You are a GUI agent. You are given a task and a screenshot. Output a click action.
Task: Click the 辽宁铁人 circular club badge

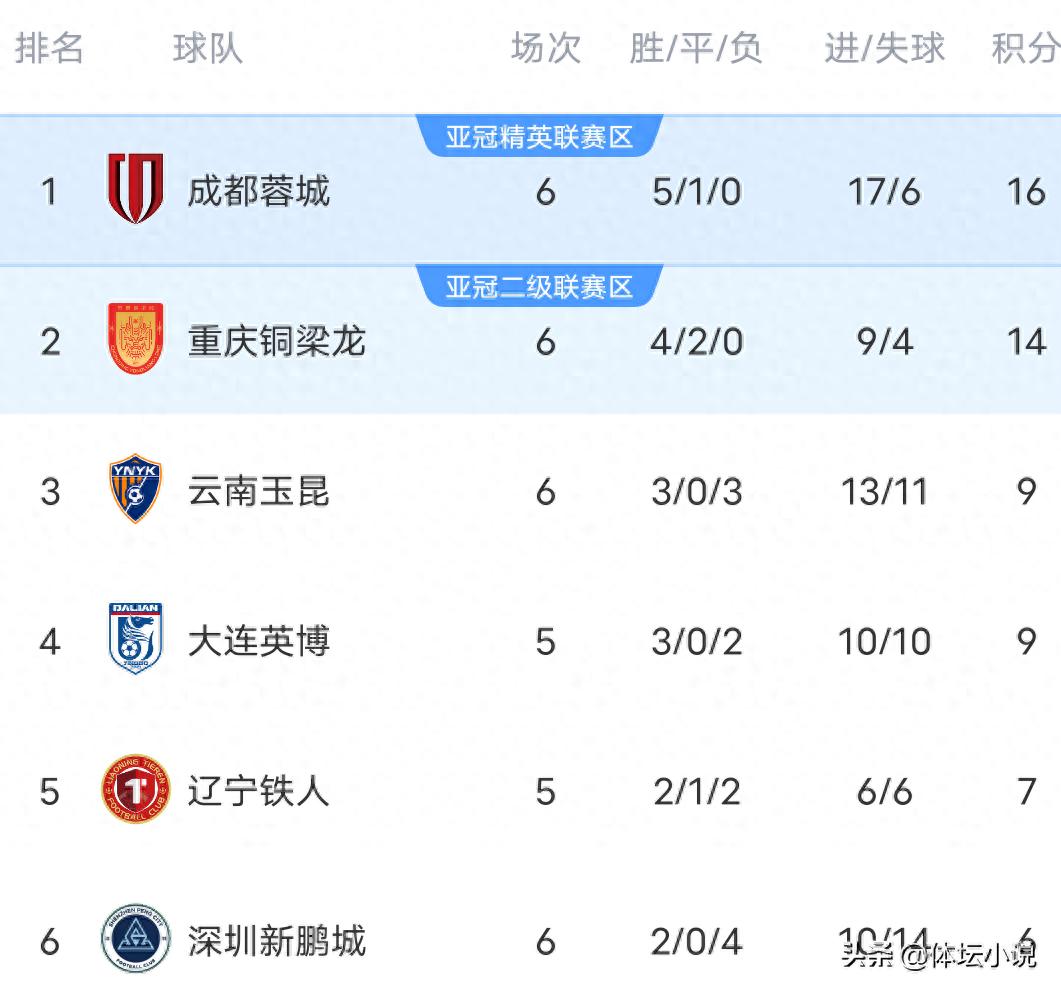[136, 791]
